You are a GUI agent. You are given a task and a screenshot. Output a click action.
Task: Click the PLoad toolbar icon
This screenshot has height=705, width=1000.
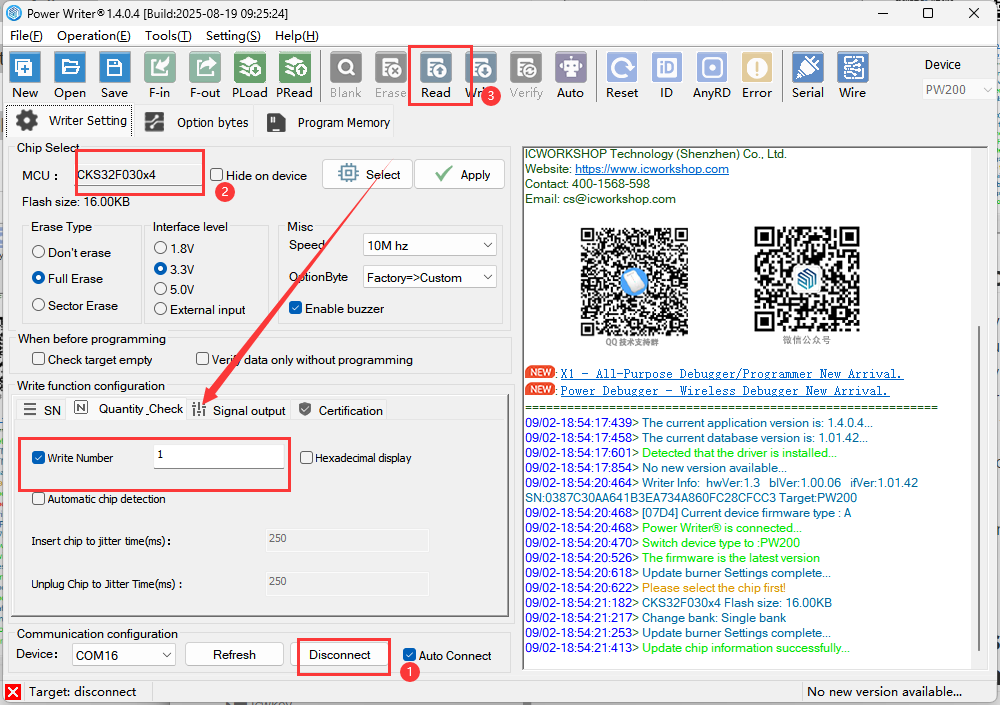pyautogui.click(x=249, y=75)
